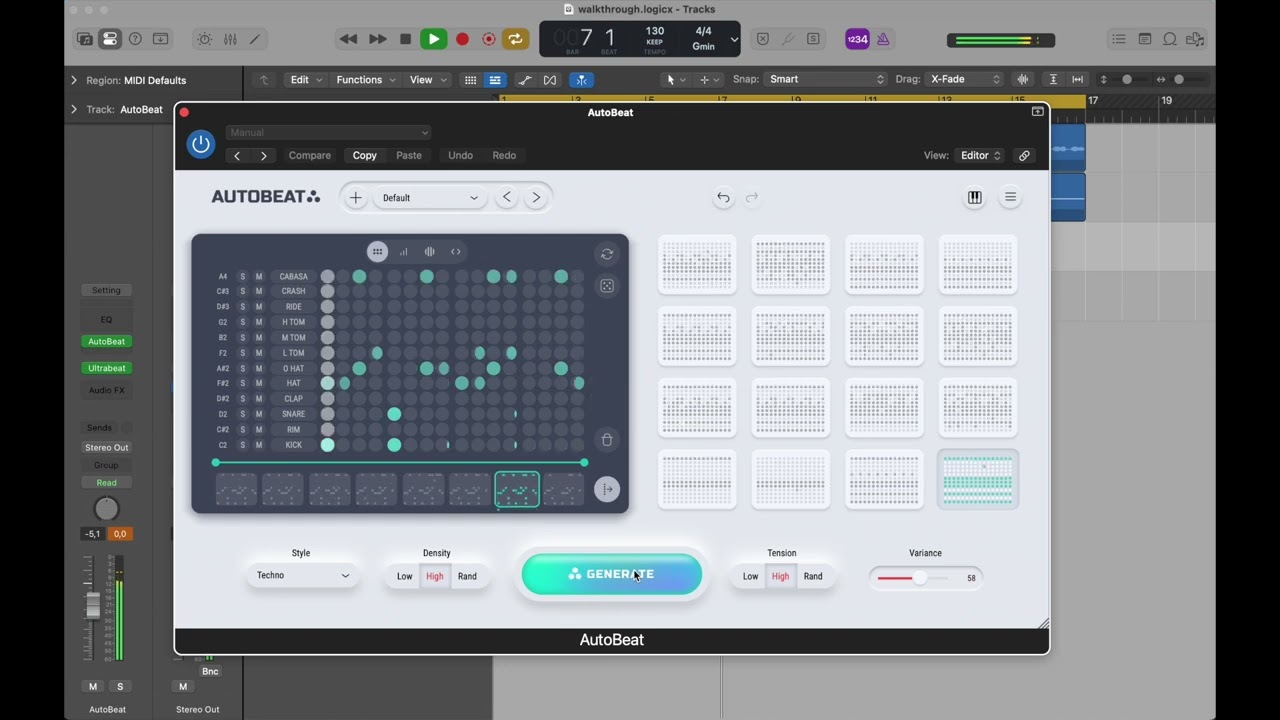
Task: Mute the SNARE row
Action: pyautogui.click(x=259, y=414)
